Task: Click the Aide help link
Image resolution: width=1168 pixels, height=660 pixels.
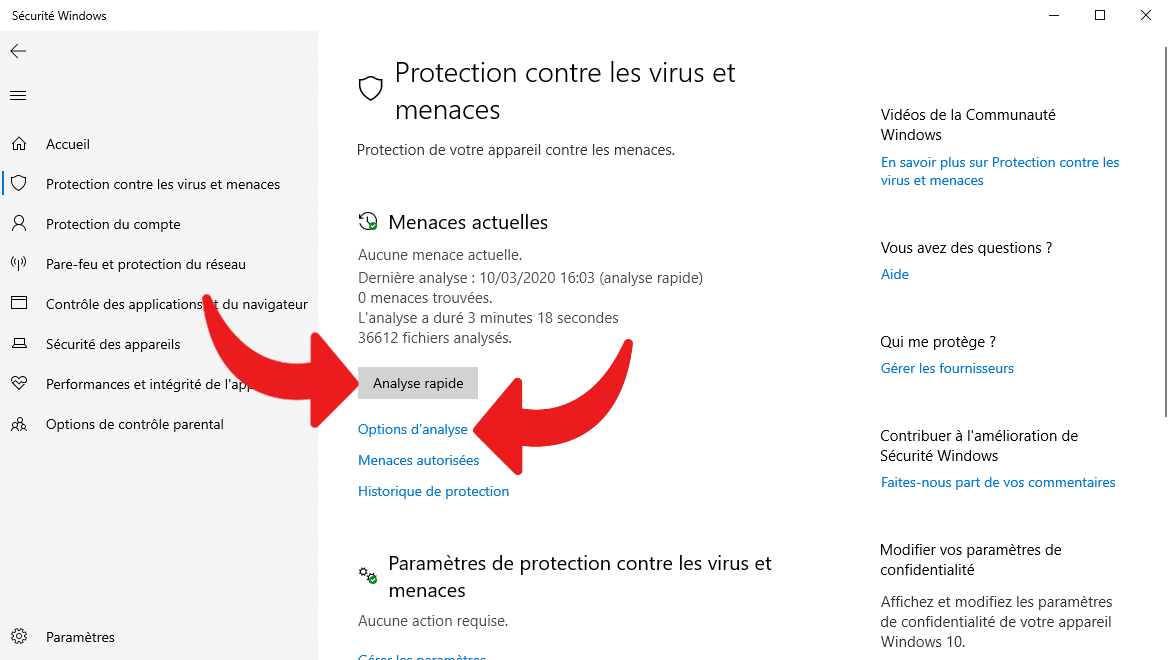Action: (895, 274)
